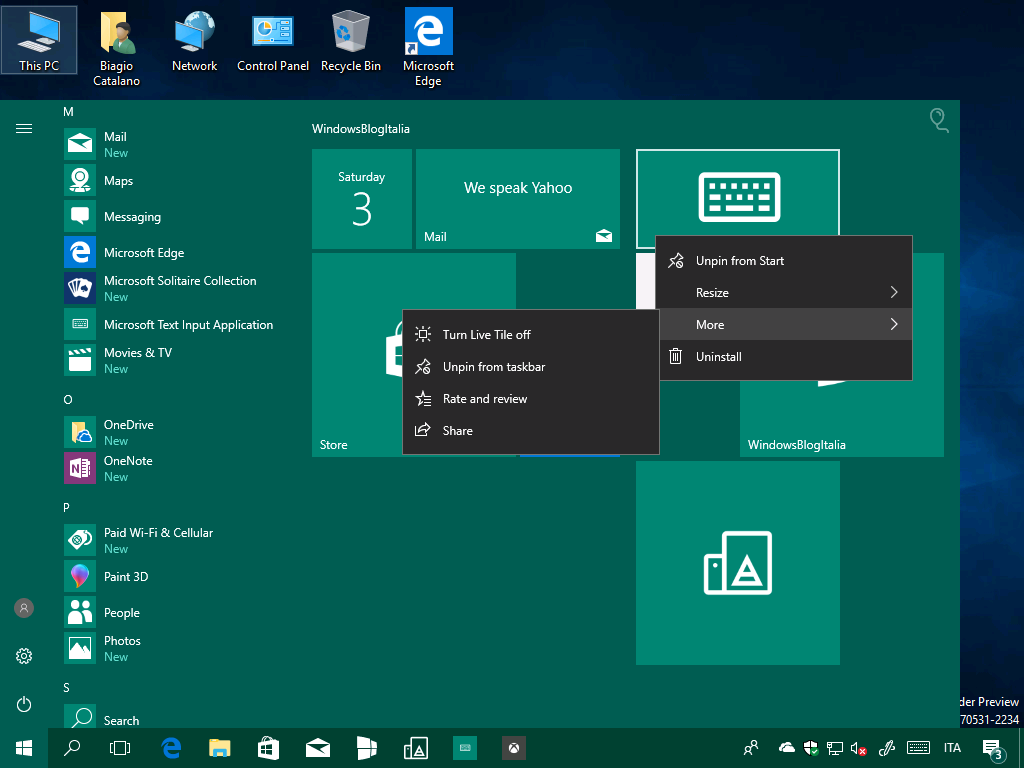Open the Microsoft Edge desktop shortcut

tap(428, 49)
